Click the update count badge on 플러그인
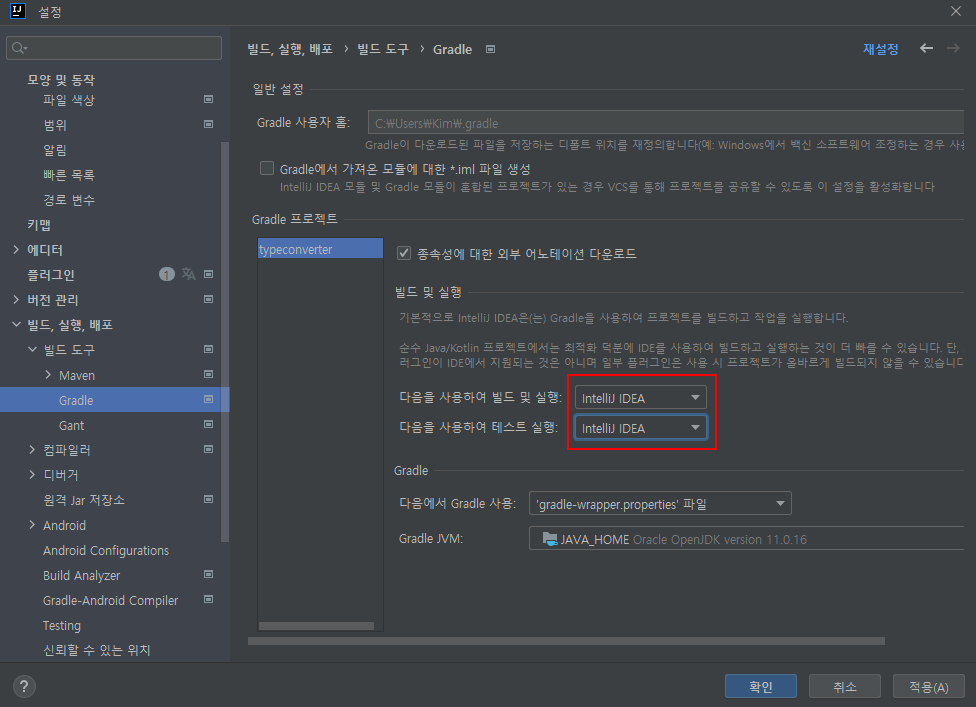976x707 pixels. 167,274
